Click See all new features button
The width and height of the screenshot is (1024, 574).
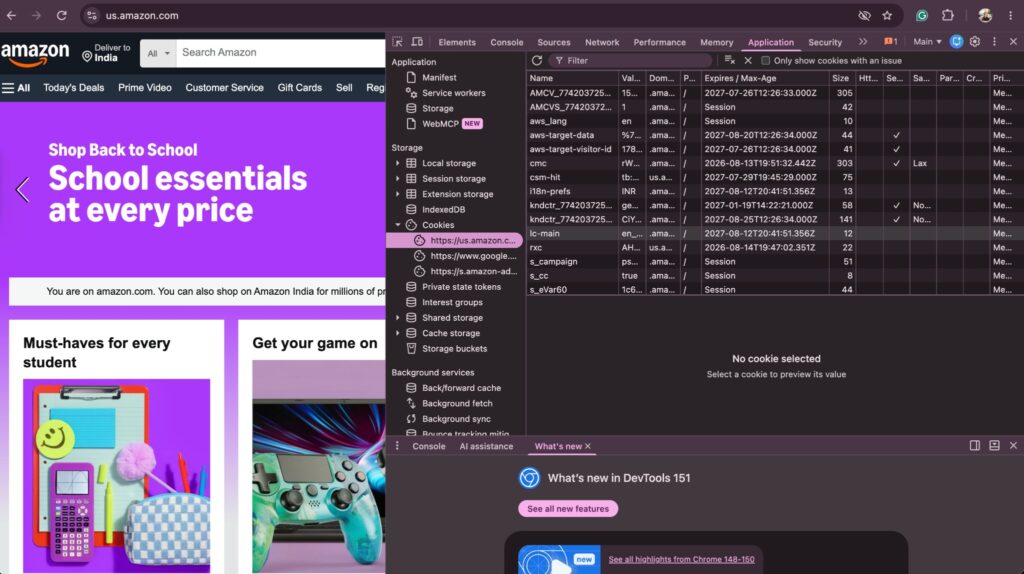(568, 509)
